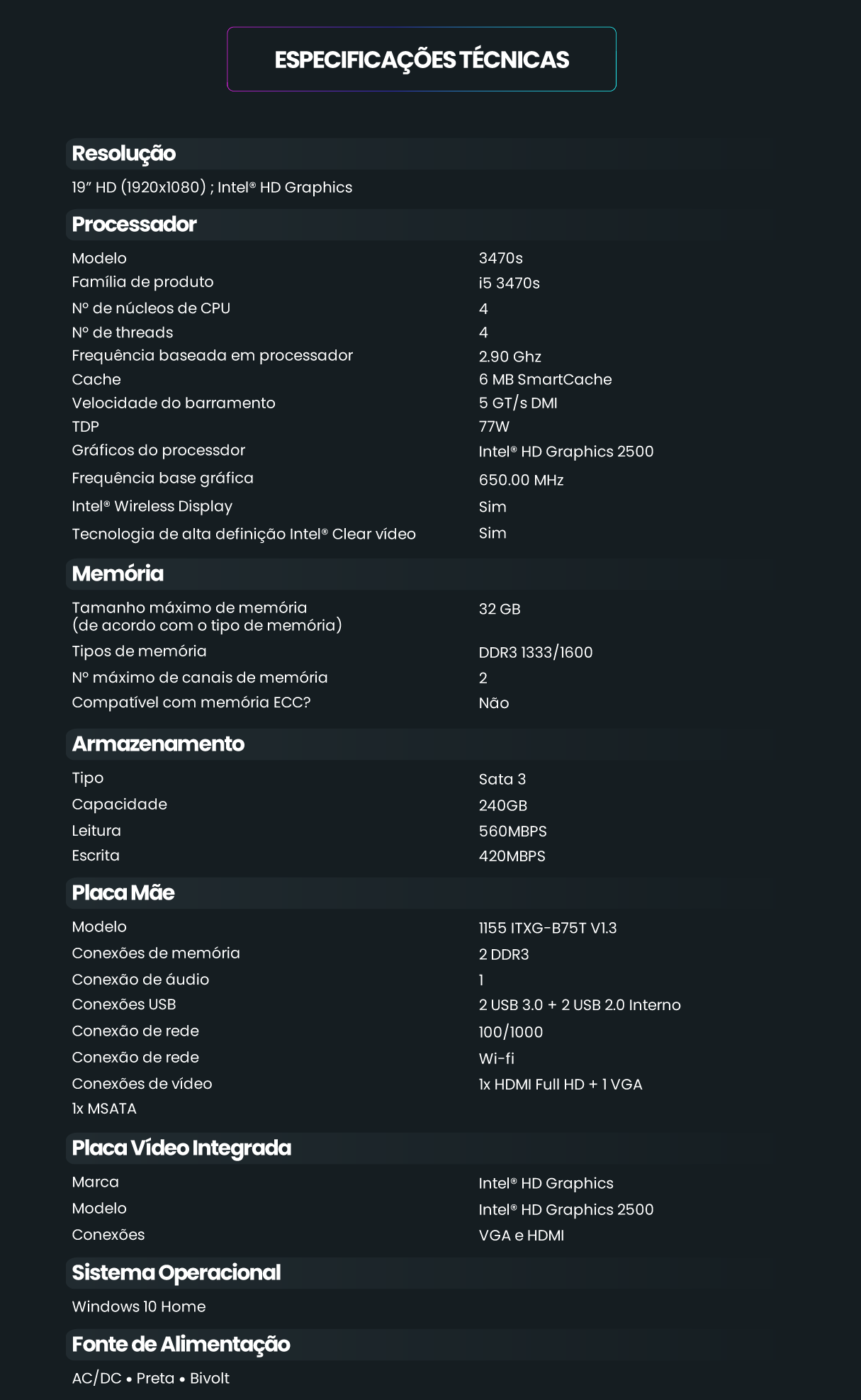Image resolution: width=861 pixels, height=1400 pixels.
Task: Select the 1x HDMI Full HD + 1 VGA text
Action: [561, 1085]
